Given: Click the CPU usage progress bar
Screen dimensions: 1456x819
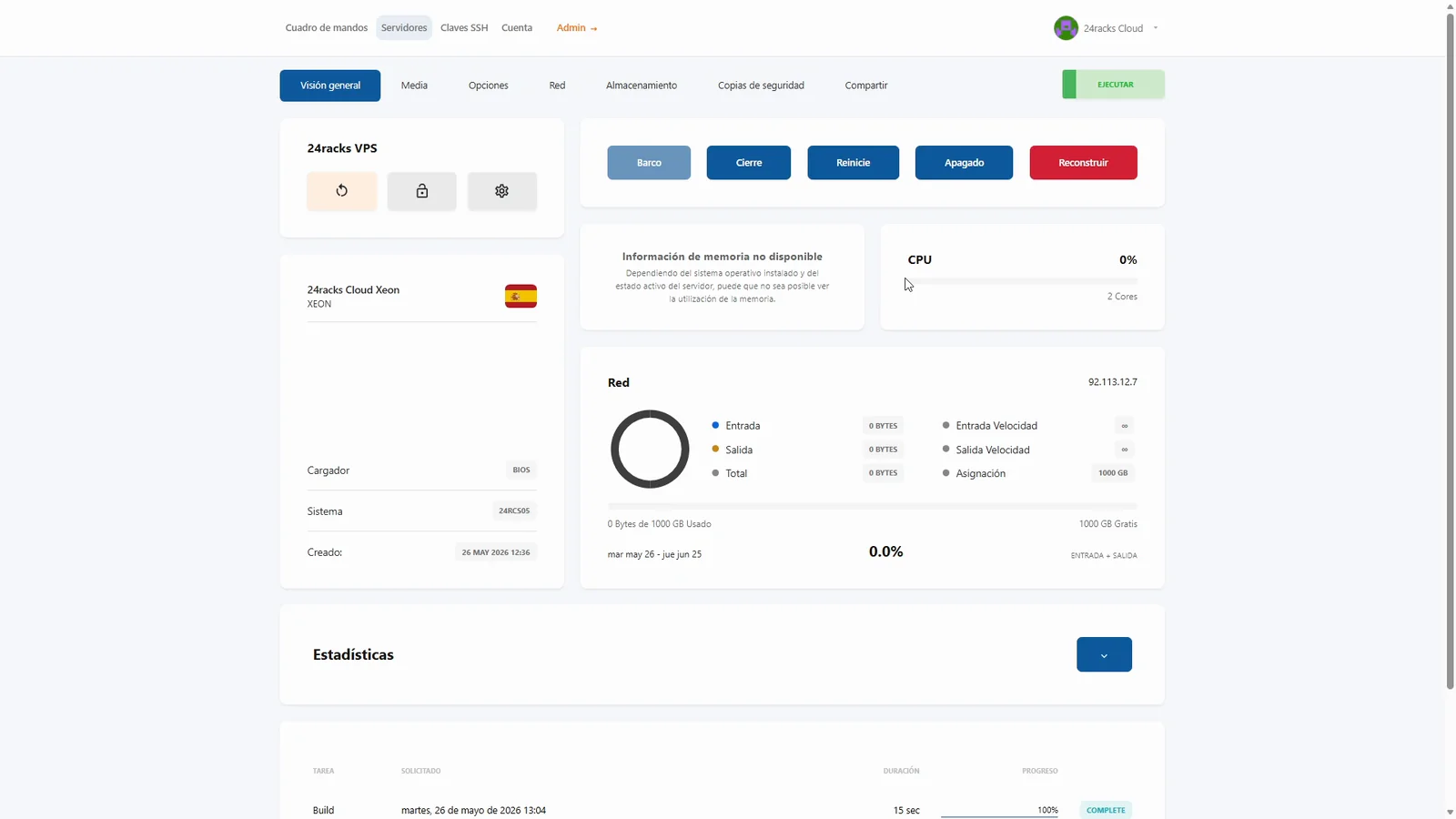Looking at the screenshot, I should [1023, 281].
